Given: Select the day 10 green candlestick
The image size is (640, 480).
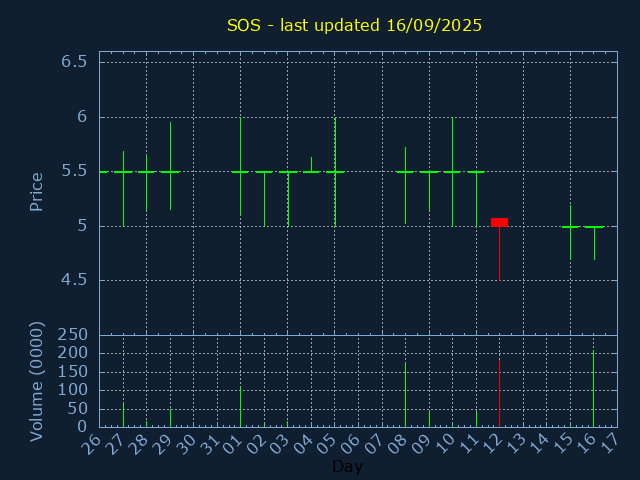Looking at the screenshot, I should click(452, 172).
